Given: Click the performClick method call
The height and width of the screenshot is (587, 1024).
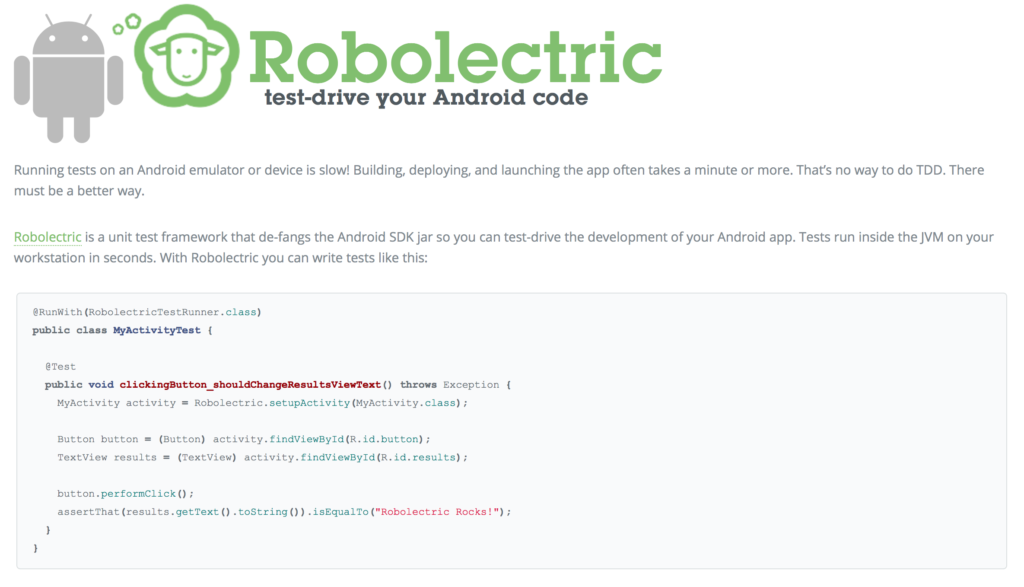Looking at the screenshot, I should pos(138,494).
